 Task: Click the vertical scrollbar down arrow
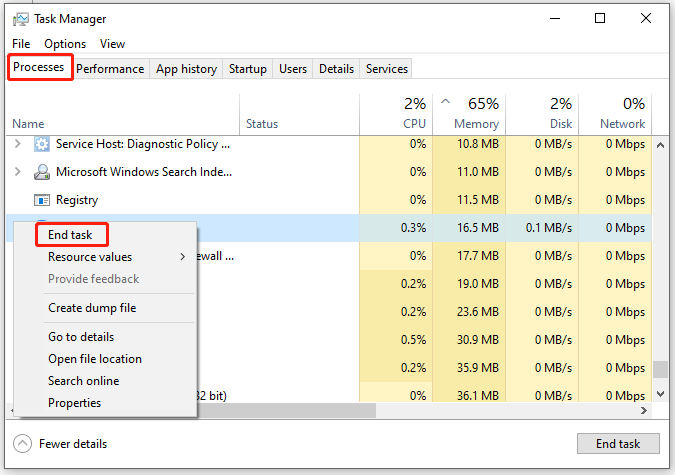pyautogui.click(x=660, y=394)
